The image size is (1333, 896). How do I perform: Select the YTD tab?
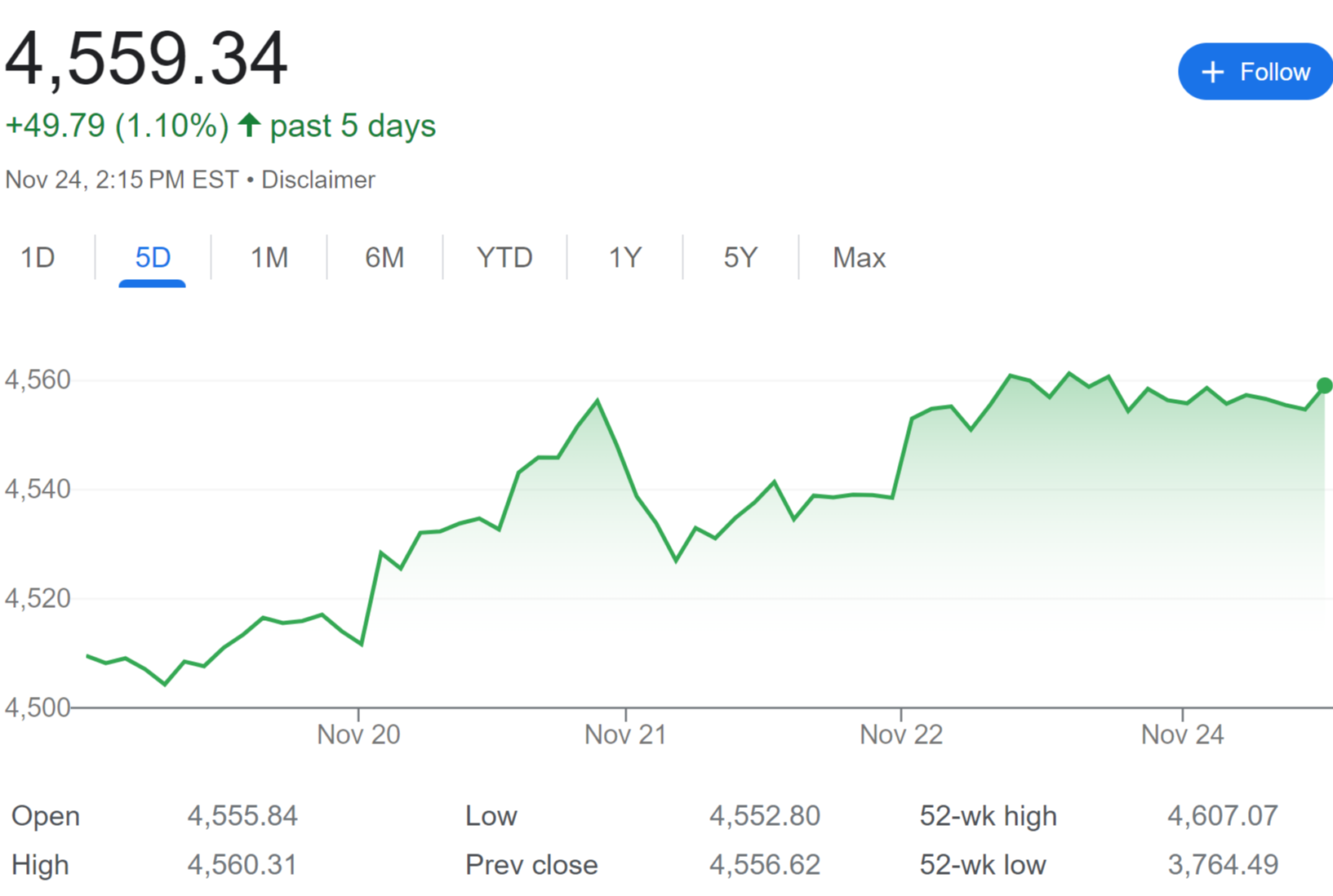pos(504,258)
